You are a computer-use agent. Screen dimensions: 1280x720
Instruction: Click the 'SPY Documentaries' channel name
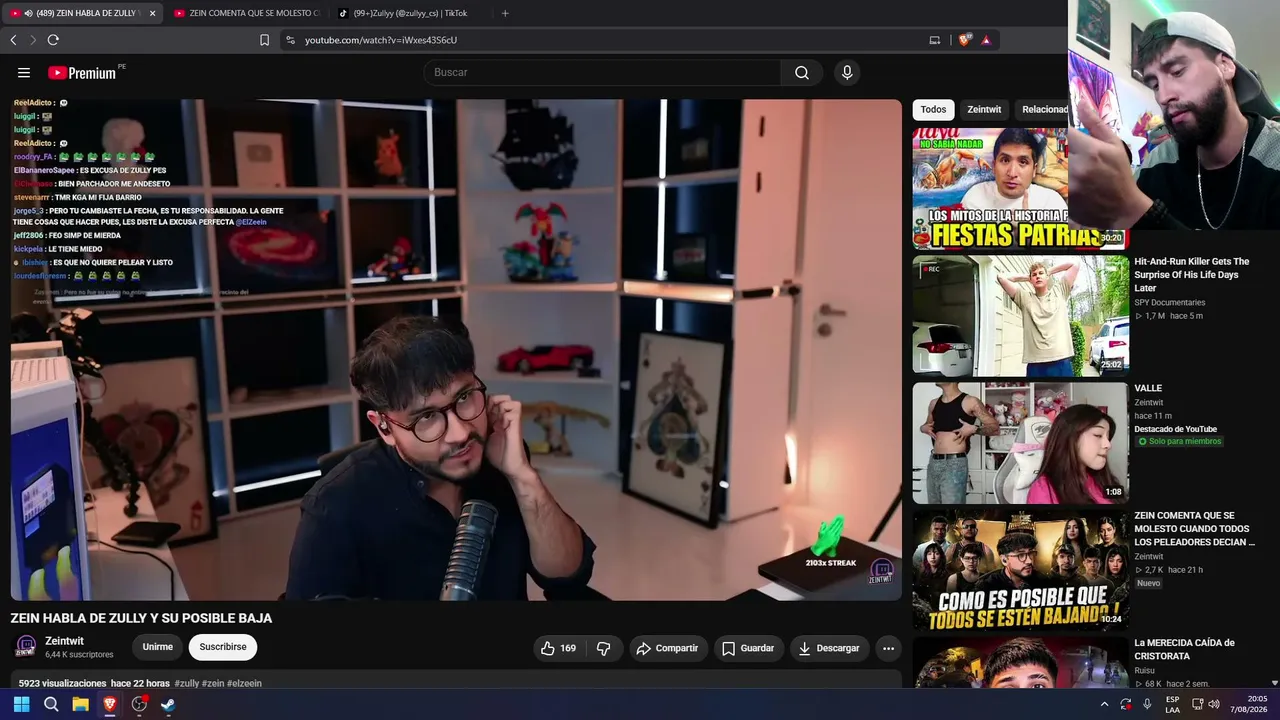pyautogui.click(x=1169, y=302)
